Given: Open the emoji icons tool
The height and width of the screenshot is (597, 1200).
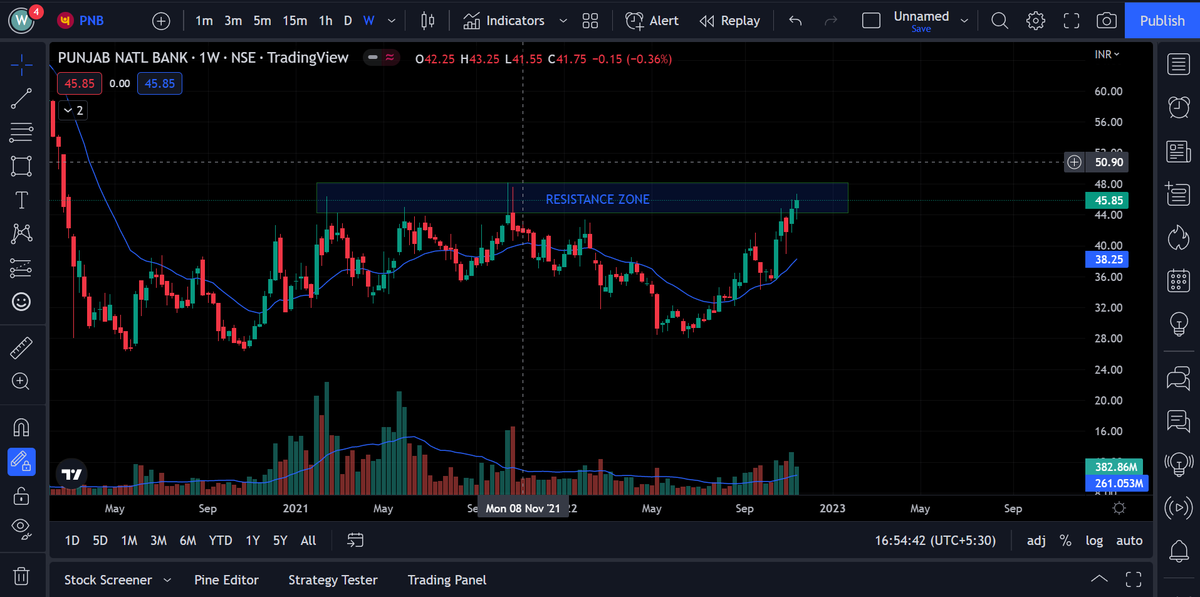Looking at the screenshot, I should pos(21,301).
